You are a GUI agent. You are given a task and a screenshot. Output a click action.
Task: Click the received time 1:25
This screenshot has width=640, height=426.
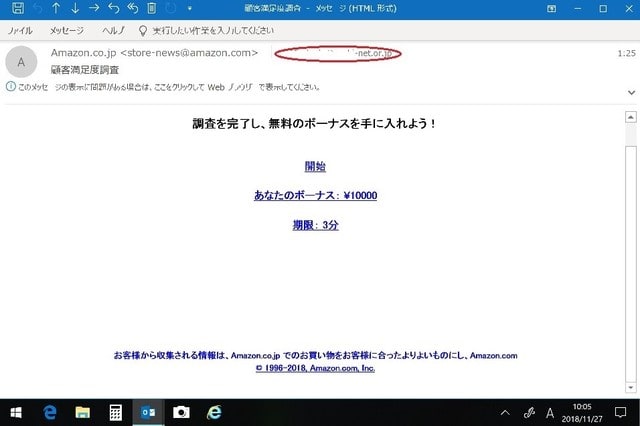(626, 53)
